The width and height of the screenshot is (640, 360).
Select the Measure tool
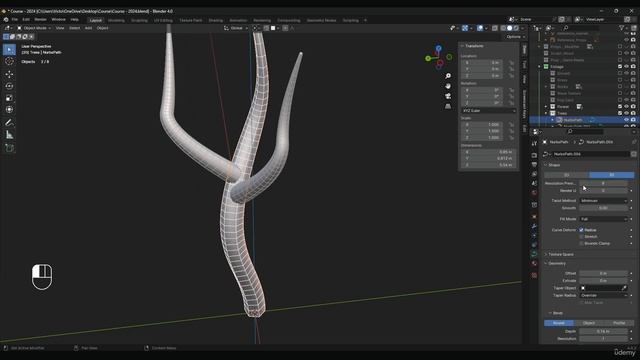click(9, 135)
